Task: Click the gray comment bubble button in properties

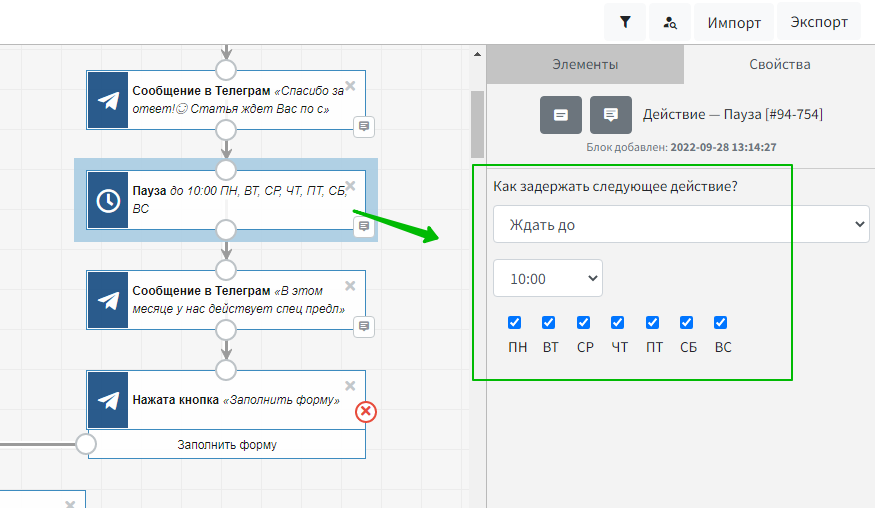Action: 611,115
